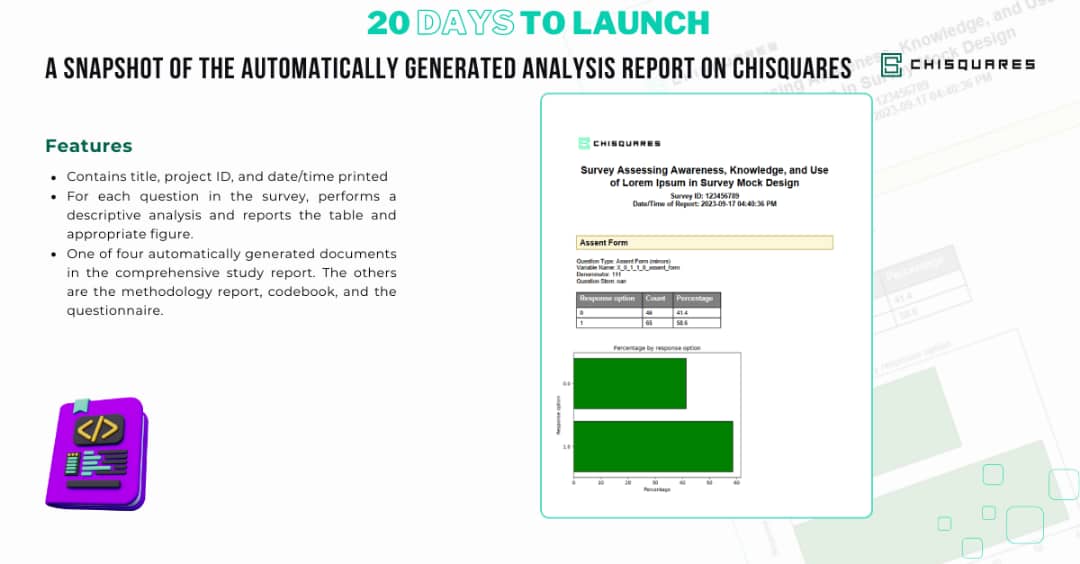1080x564 pixels.
Task: Click the 'Features' heading
Action: click(x=89, y=146)
